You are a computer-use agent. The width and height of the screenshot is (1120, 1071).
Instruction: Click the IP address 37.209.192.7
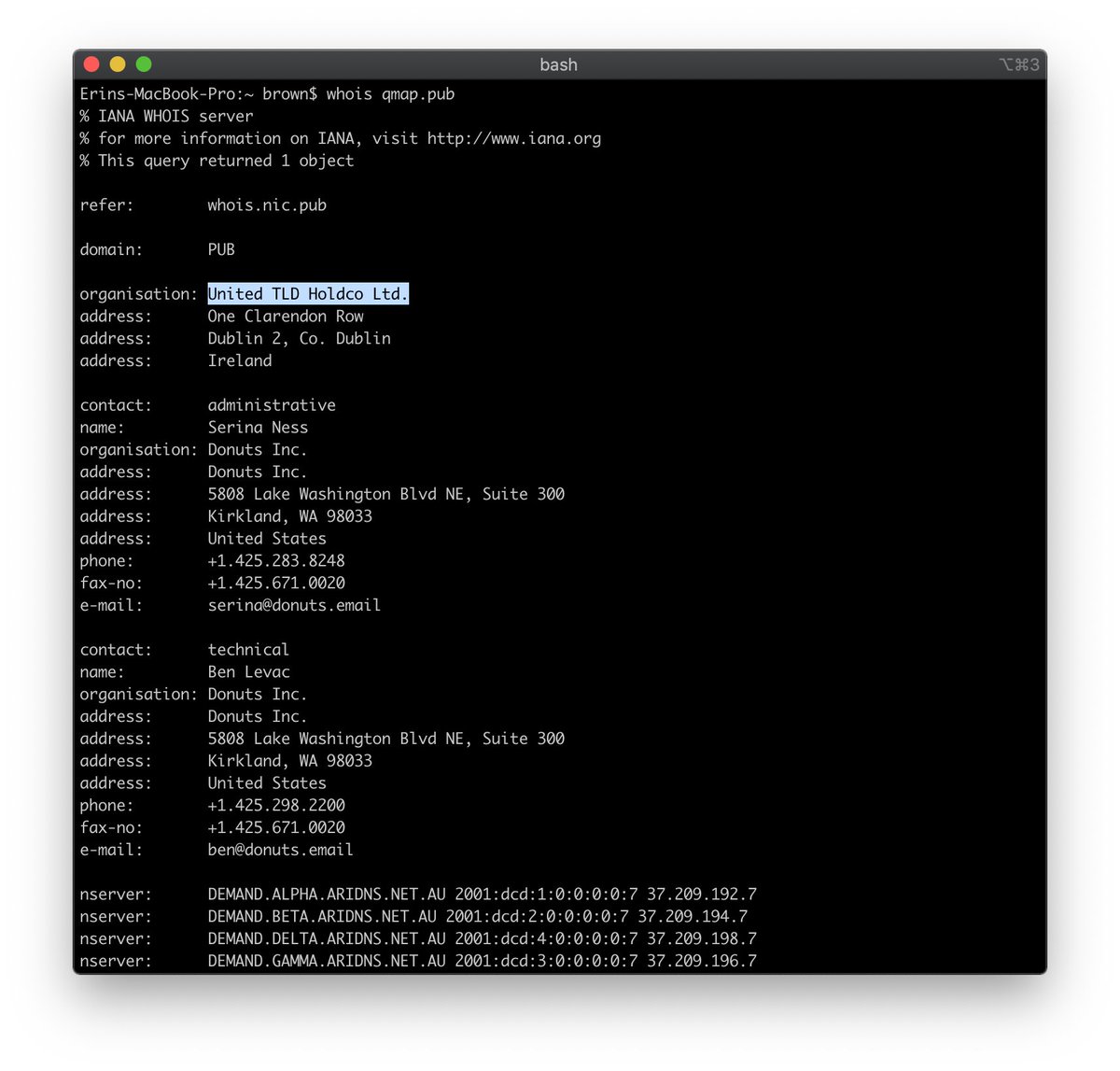click(x=702, y=895)
